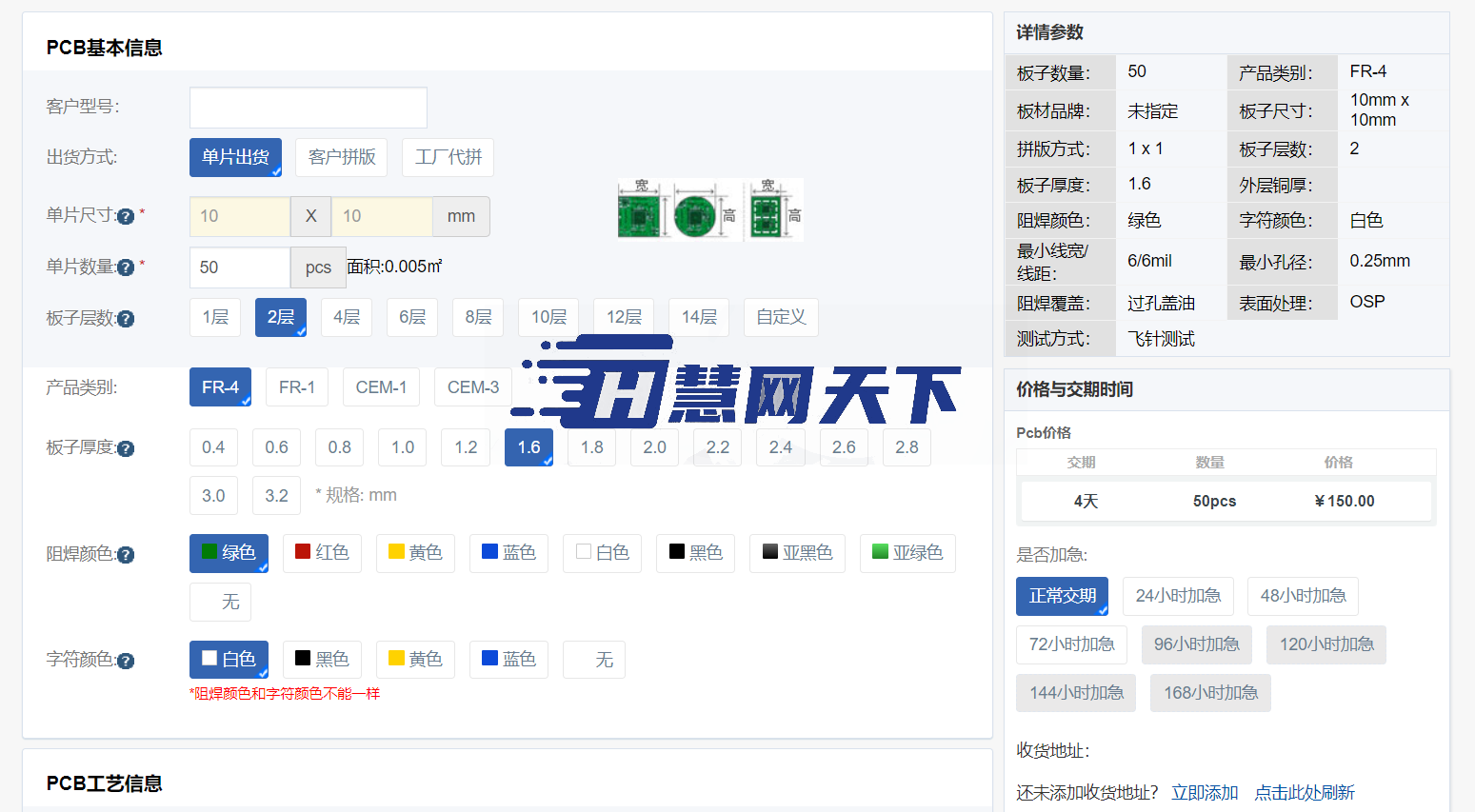Pick board thickness 3.0
This screenshot has width=1475, height=812.
[213, 496]
